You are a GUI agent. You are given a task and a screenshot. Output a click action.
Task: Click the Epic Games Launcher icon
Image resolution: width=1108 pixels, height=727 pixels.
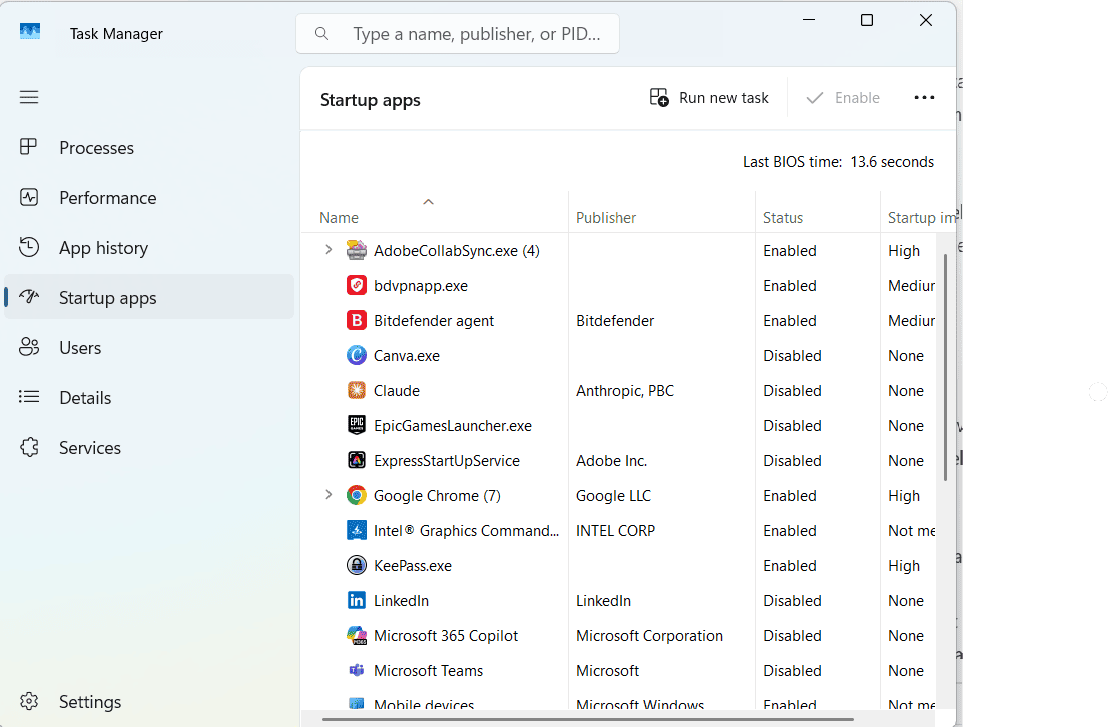pos(357,425)
